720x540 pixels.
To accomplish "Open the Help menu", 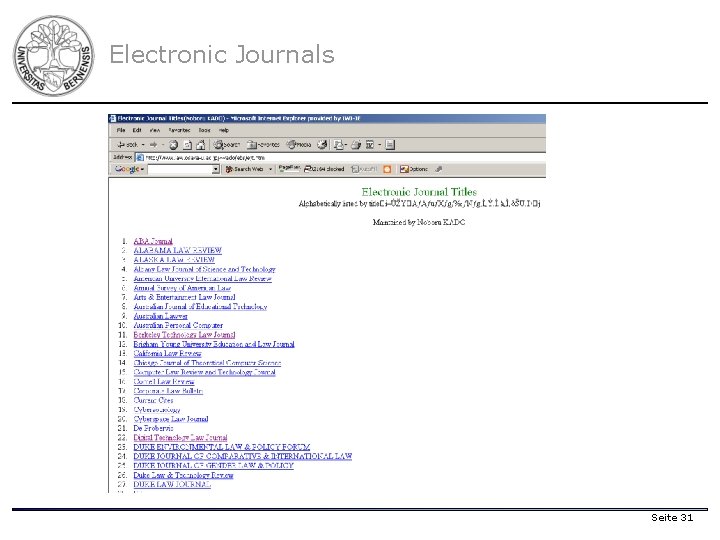I will [x=224, y=130].
